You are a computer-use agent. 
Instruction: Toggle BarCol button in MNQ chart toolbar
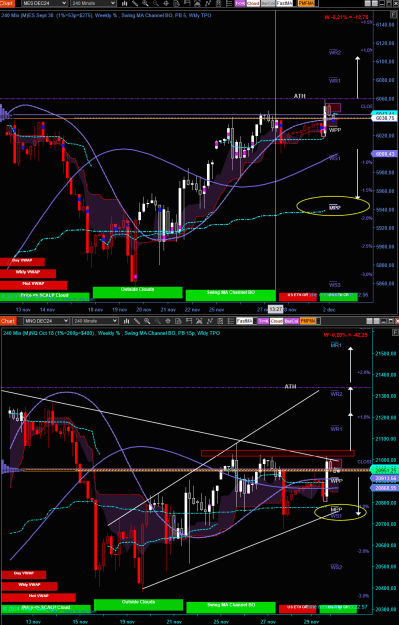tap(291, 321)
